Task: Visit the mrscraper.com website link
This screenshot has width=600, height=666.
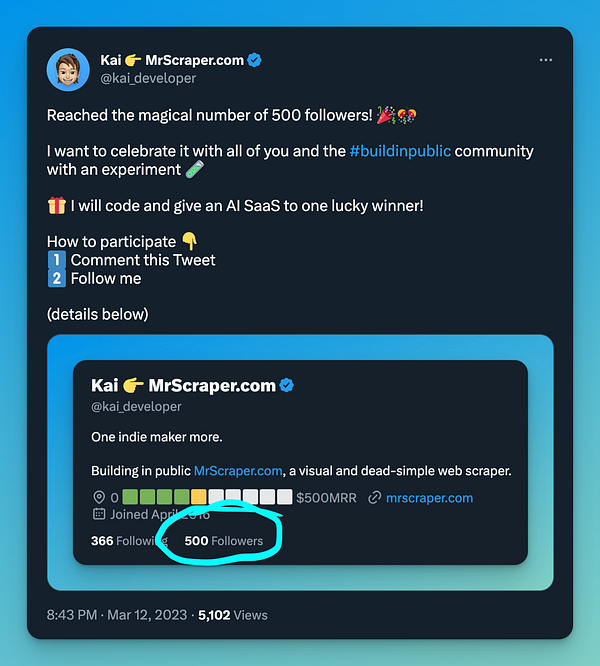Action: pos(429,498)
